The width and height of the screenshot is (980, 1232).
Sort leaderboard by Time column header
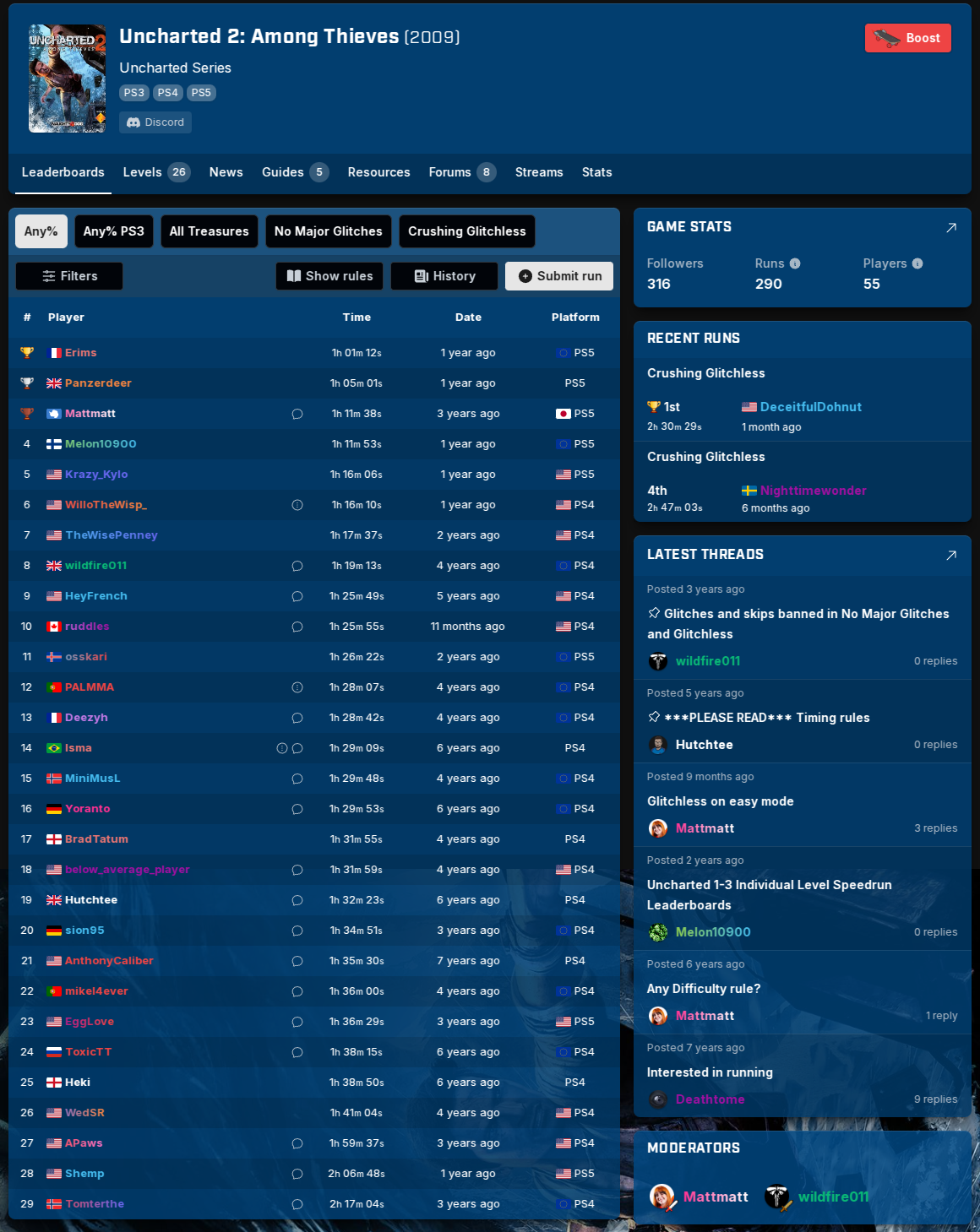(357, 317)
